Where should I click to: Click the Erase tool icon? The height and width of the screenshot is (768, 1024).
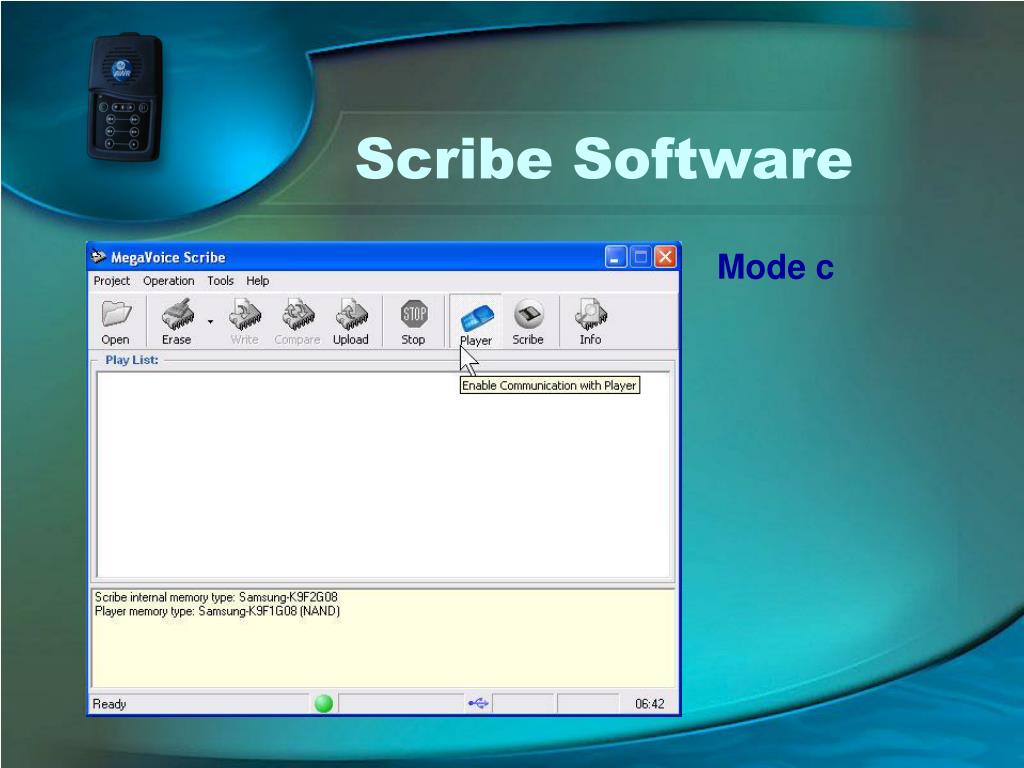pos(178,315)
